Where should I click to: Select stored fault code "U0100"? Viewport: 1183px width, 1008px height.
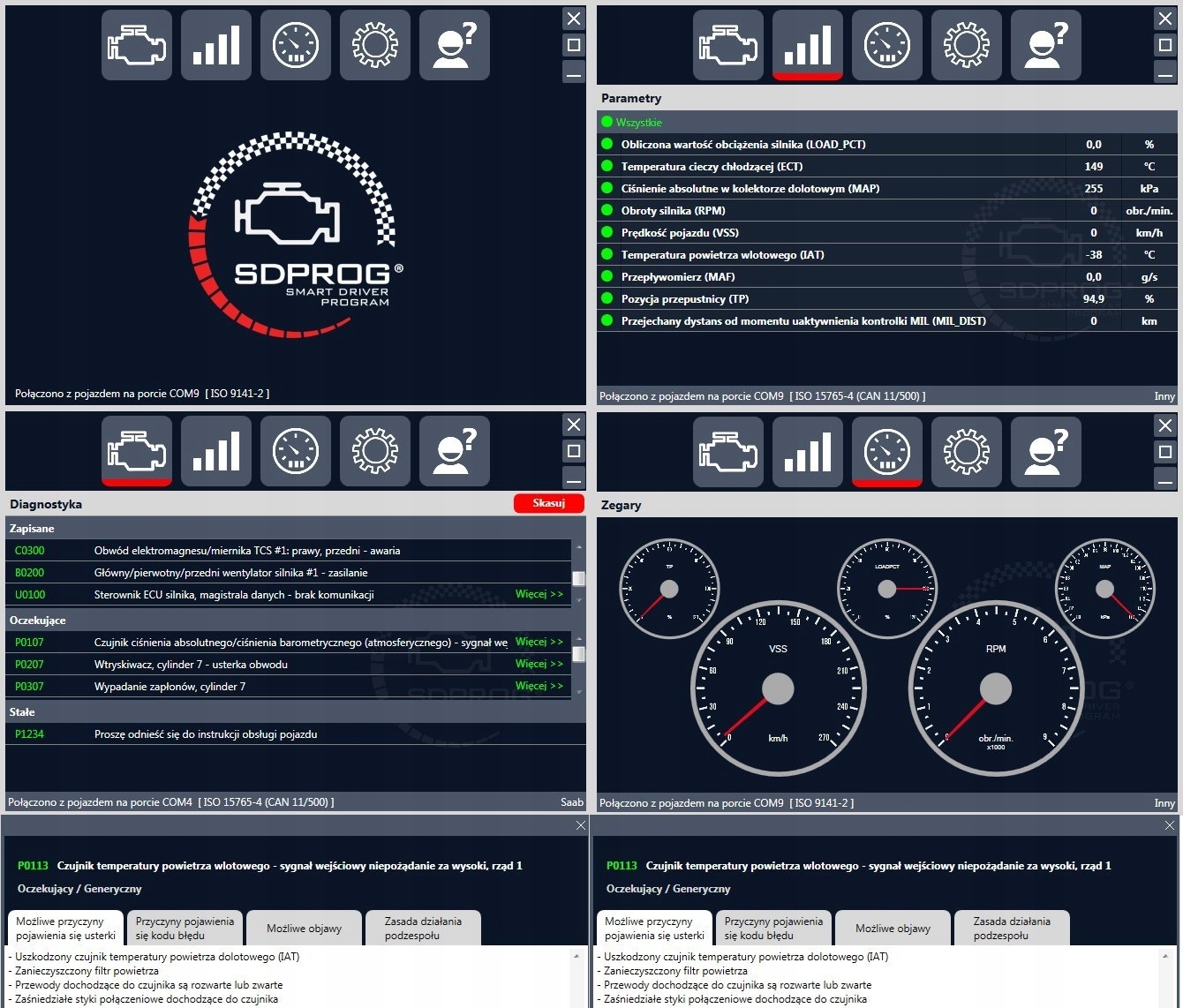(29, 595)
